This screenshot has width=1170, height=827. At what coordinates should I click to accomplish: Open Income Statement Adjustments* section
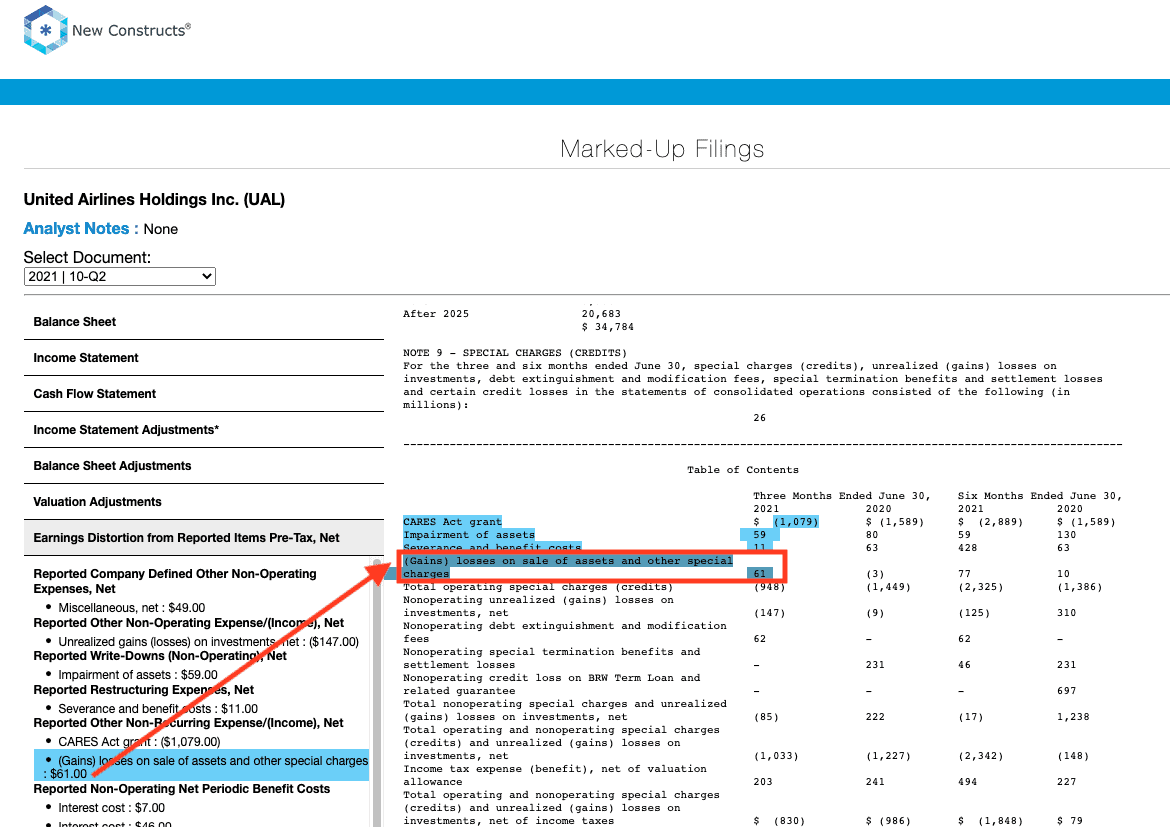(204, 429)
